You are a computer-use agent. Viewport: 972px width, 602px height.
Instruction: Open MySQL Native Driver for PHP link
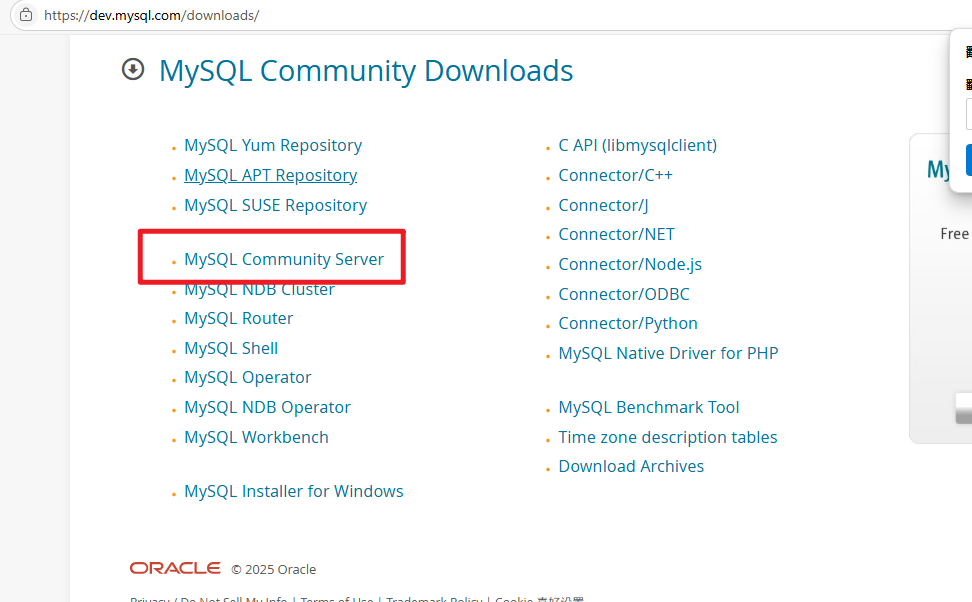click(668, 353)
